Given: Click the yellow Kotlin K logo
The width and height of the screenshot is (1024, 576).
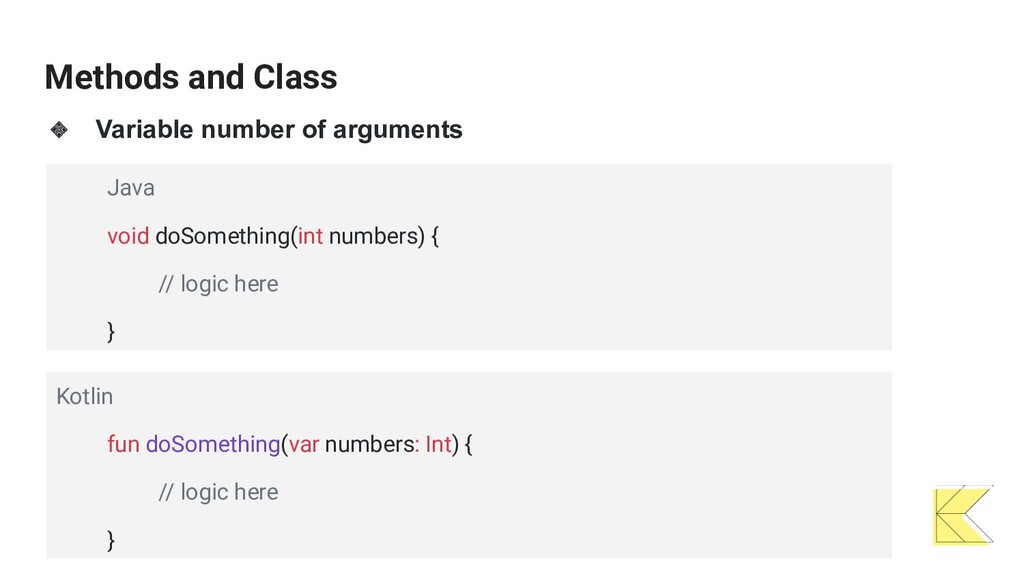Looking at the screenshot, I should 964,515.
